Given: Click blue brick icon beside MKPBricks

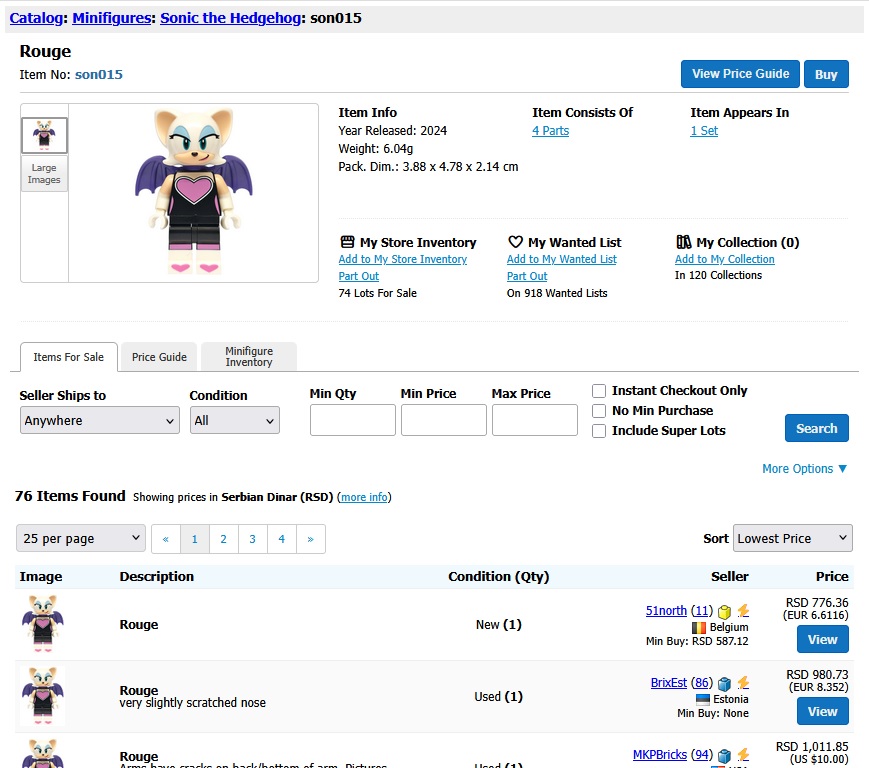Looking at the screenshot, I should pyautogui.click(x=724, y=755).
